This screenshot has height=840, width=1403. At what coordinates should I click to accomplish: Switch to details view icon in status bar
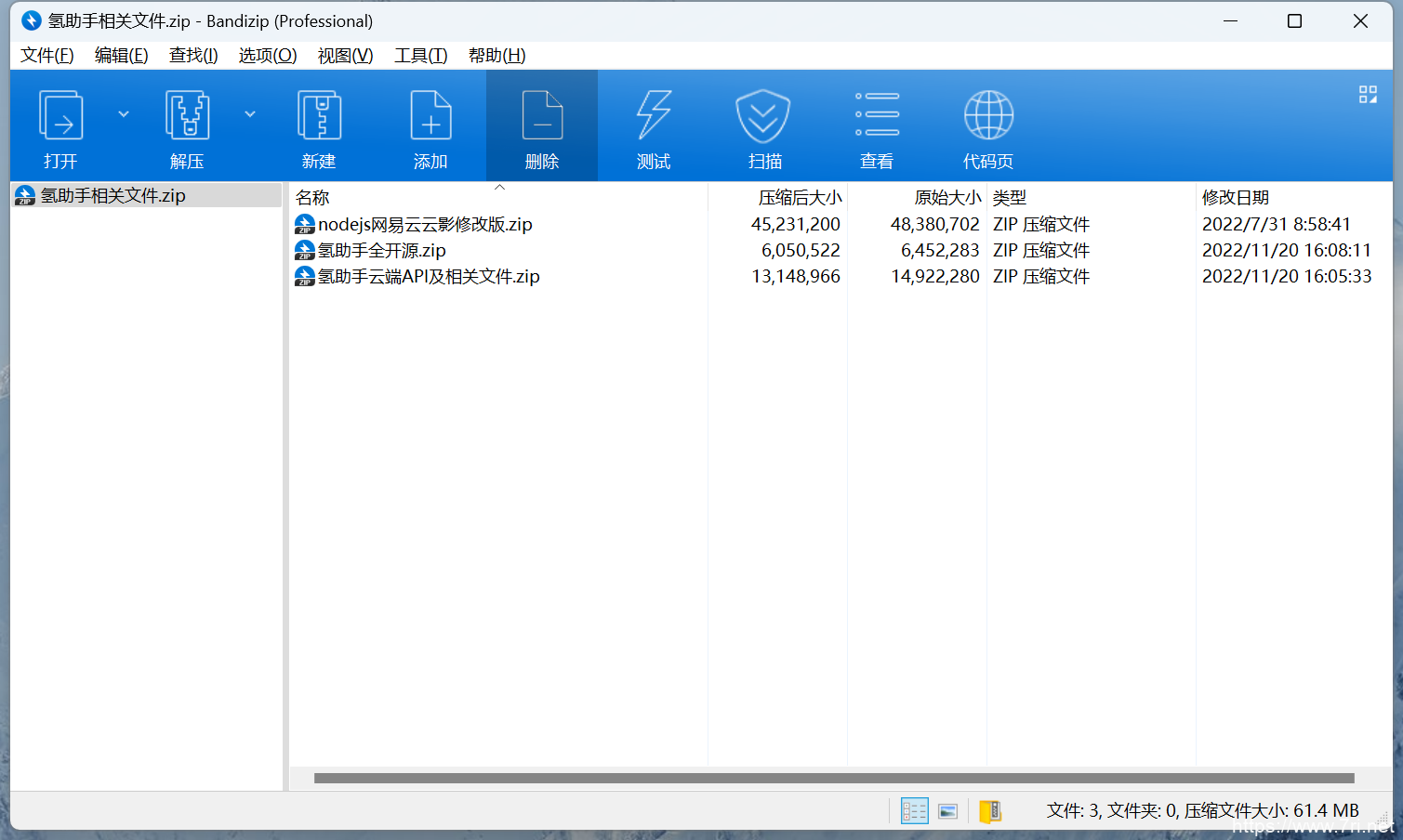(x=915, y=811)
